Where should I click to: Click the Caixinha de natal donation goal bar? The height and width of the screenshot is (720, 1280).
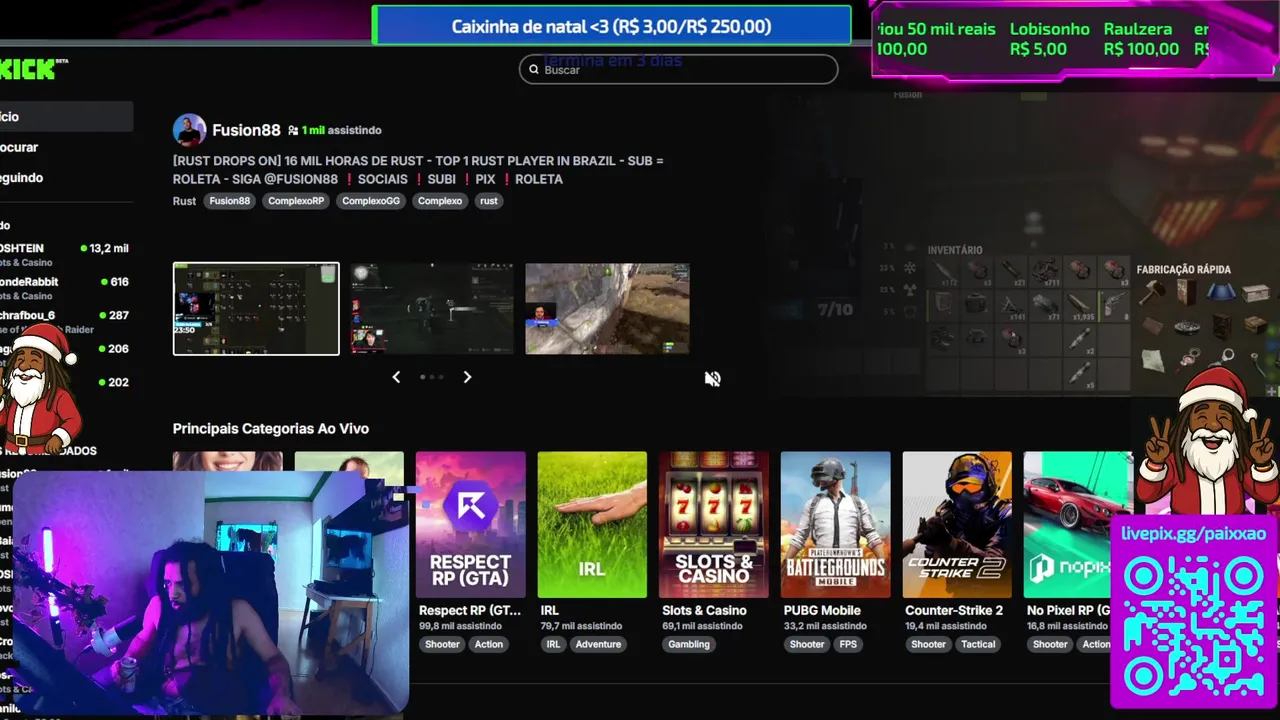pos(611,26)
